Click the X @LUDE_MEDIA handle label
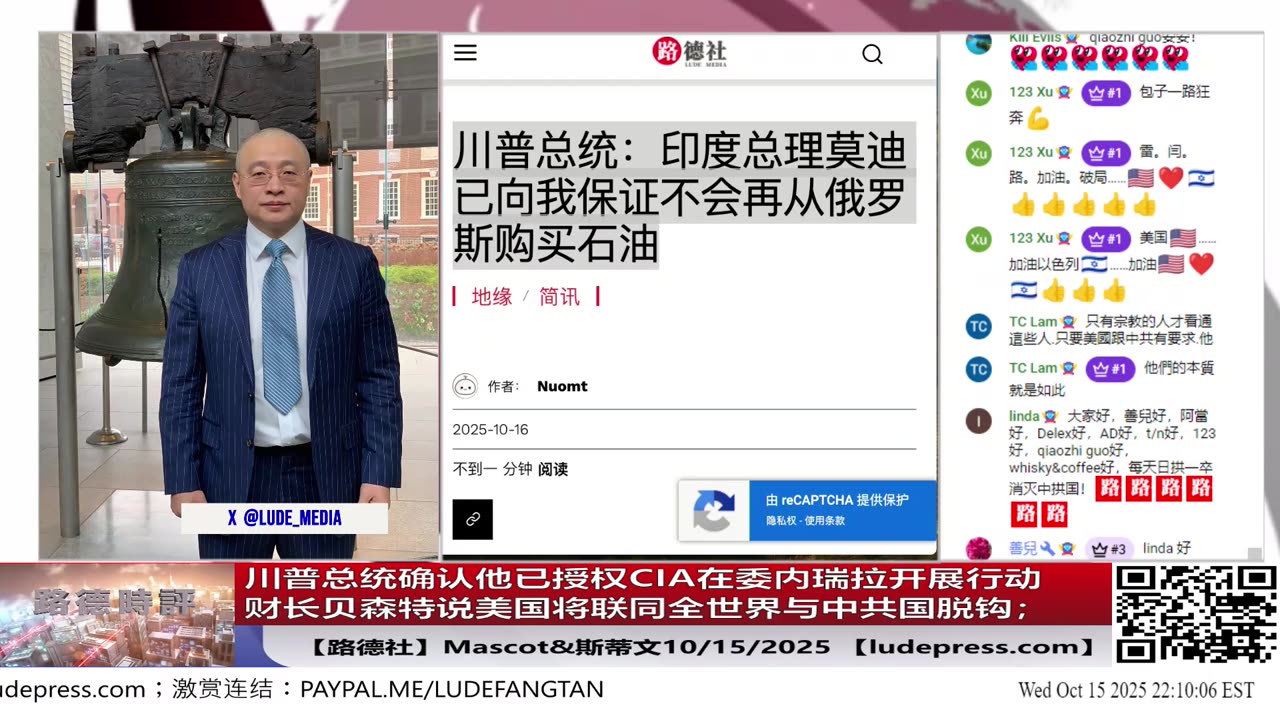 (x=285, y=518)
